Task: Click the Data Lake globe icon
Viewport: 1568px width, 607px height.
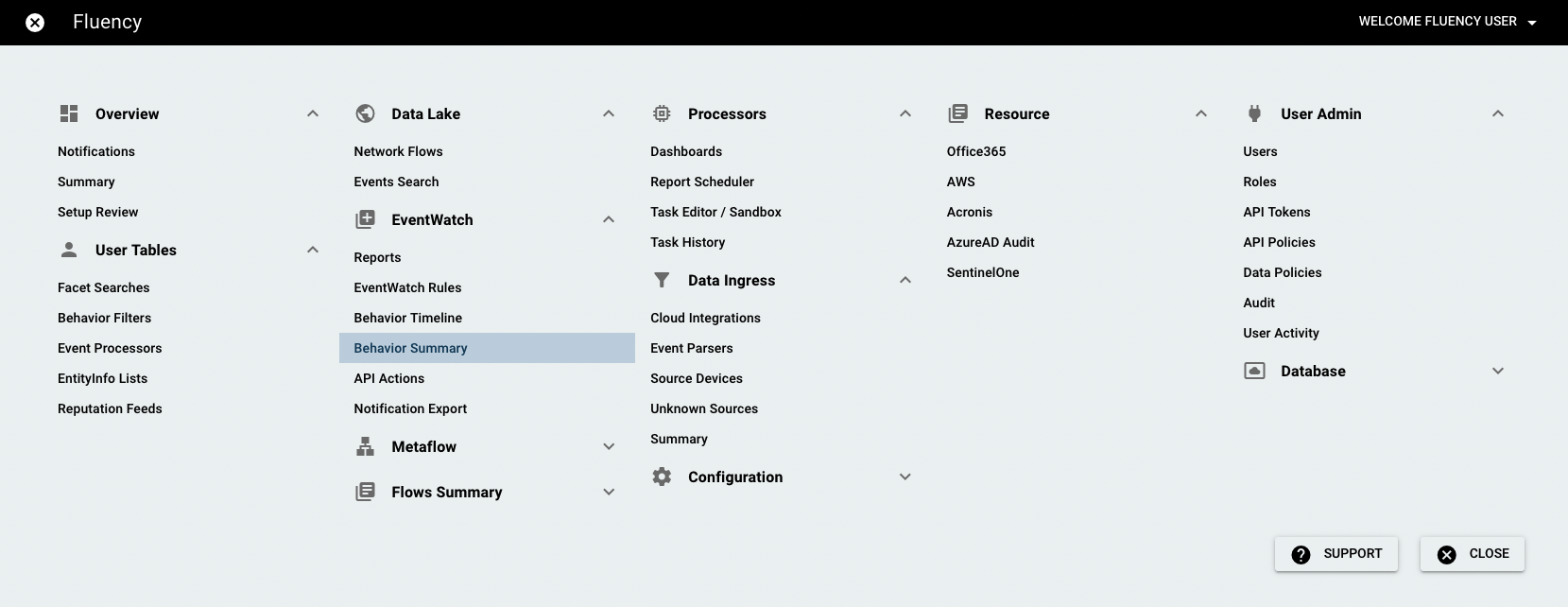Action: tap(365, 113)
